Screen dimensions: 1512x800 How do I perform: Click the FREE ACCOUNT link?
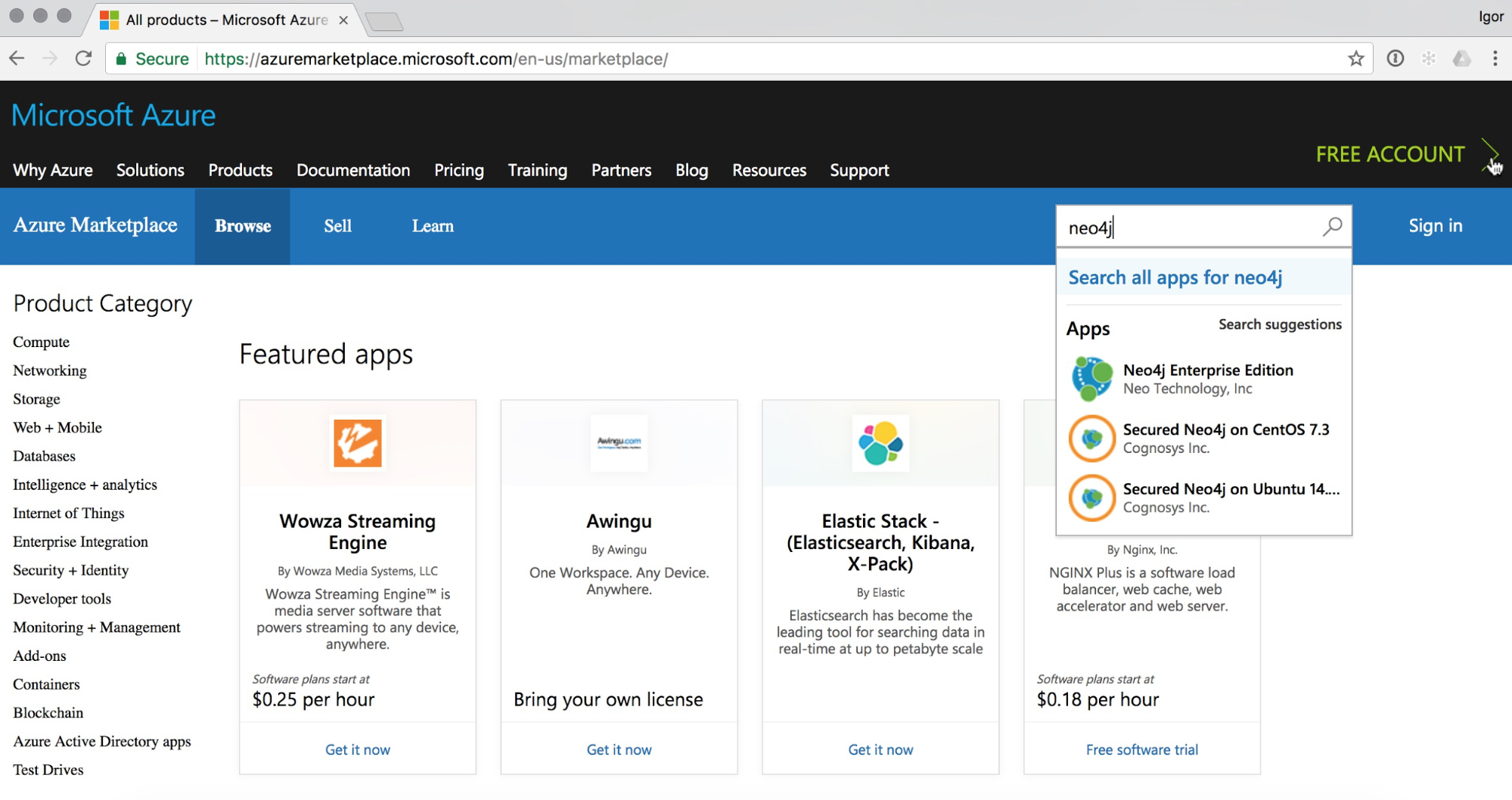coord(1390,154)
